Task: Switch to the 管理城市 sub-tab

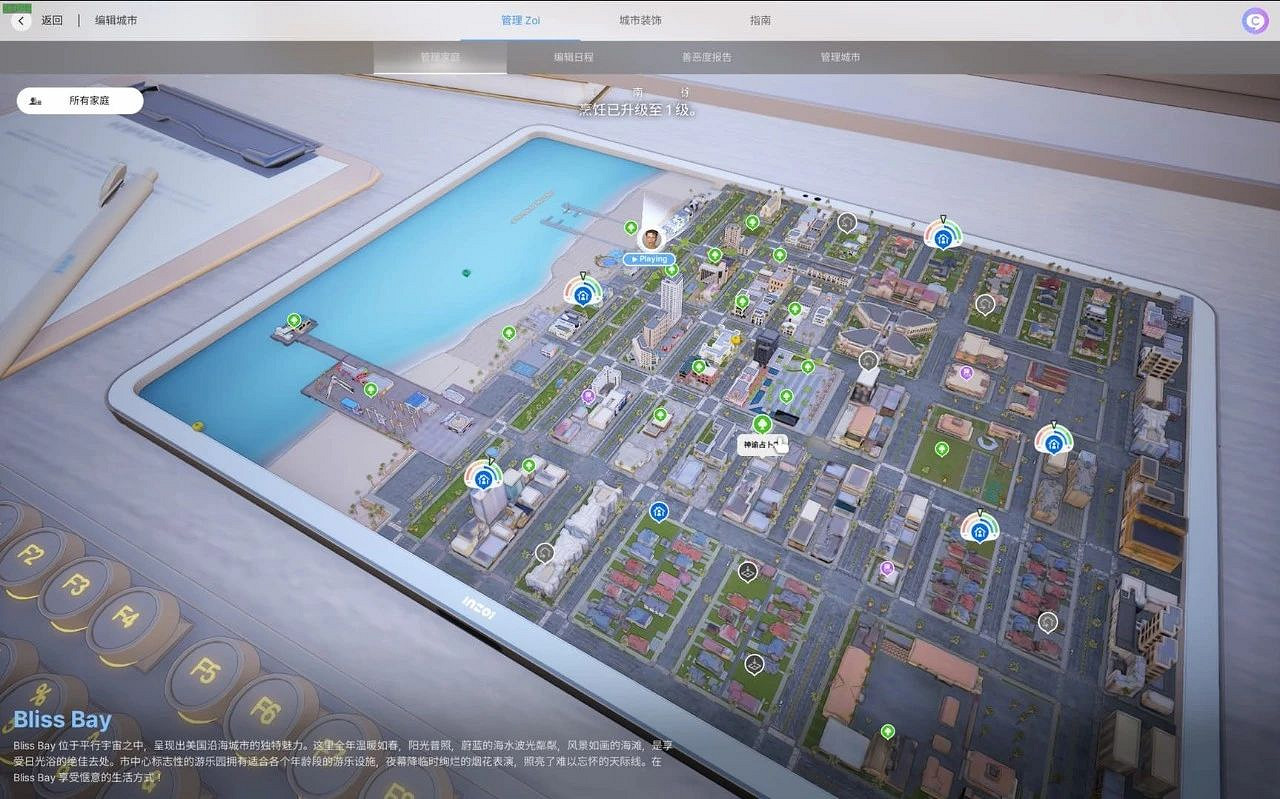Action: pyautogui.click(x=840, y=57)
